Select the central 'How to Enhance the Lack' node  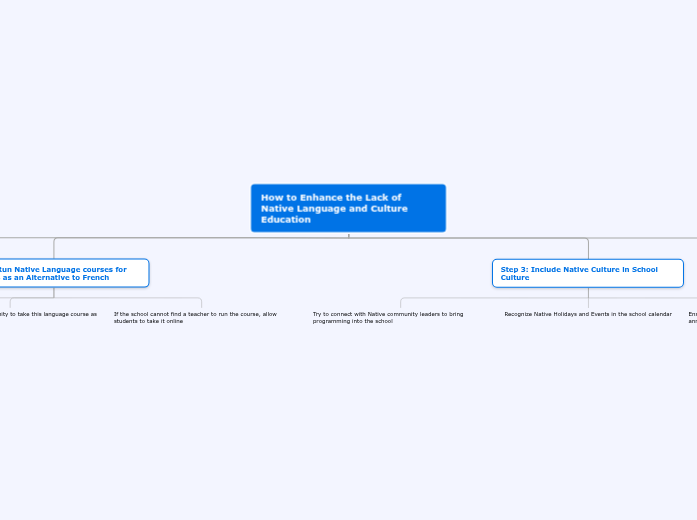tap(348, 208)
